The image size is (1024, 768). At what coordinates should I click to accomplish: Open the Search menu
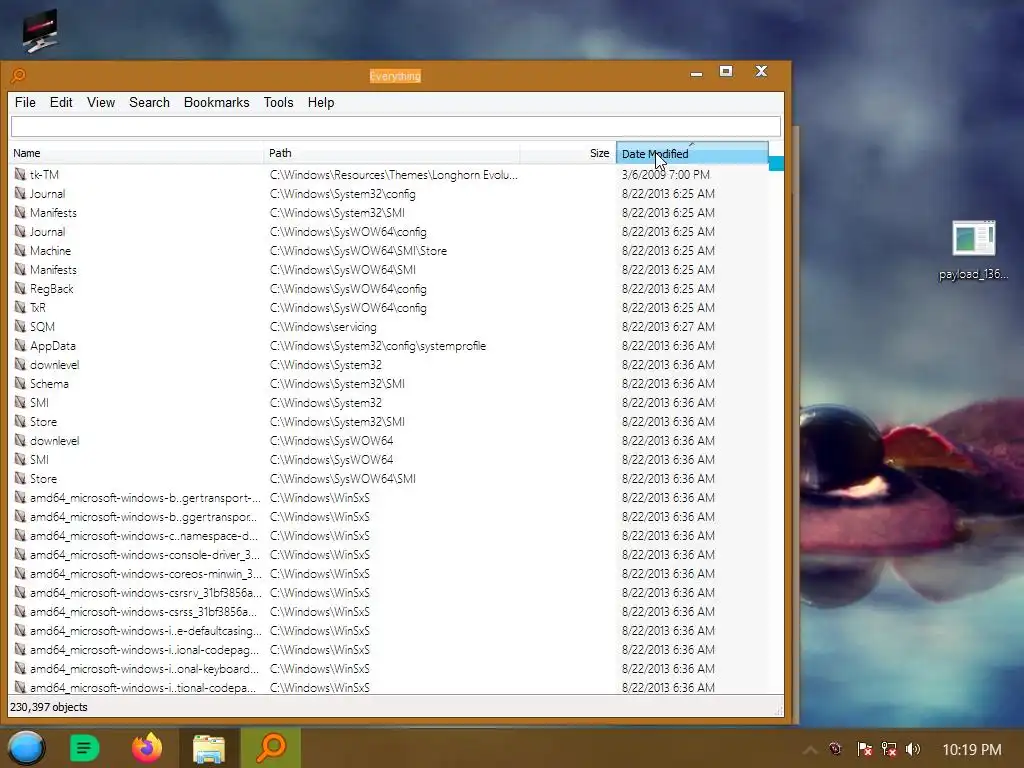(149, 103)
